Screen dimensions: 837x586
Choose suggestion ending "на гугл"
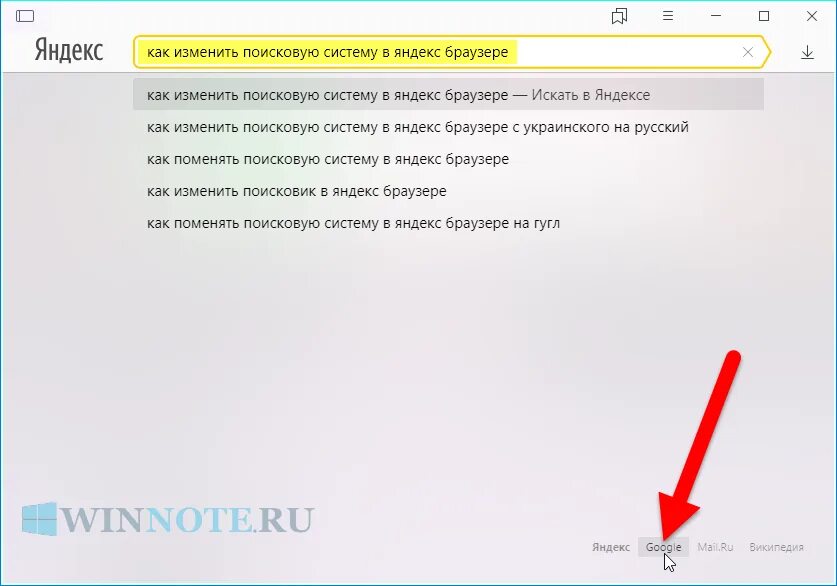448,223
